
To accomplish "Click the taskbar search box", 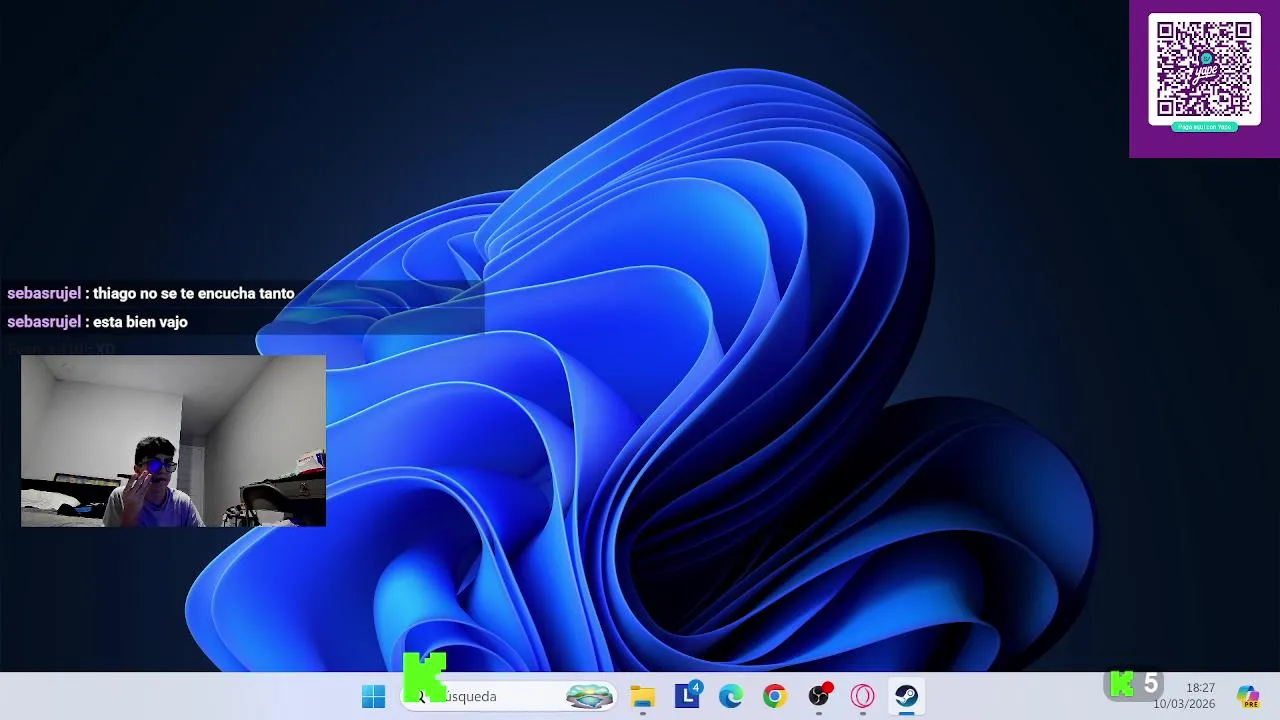I will coord(508,696).
